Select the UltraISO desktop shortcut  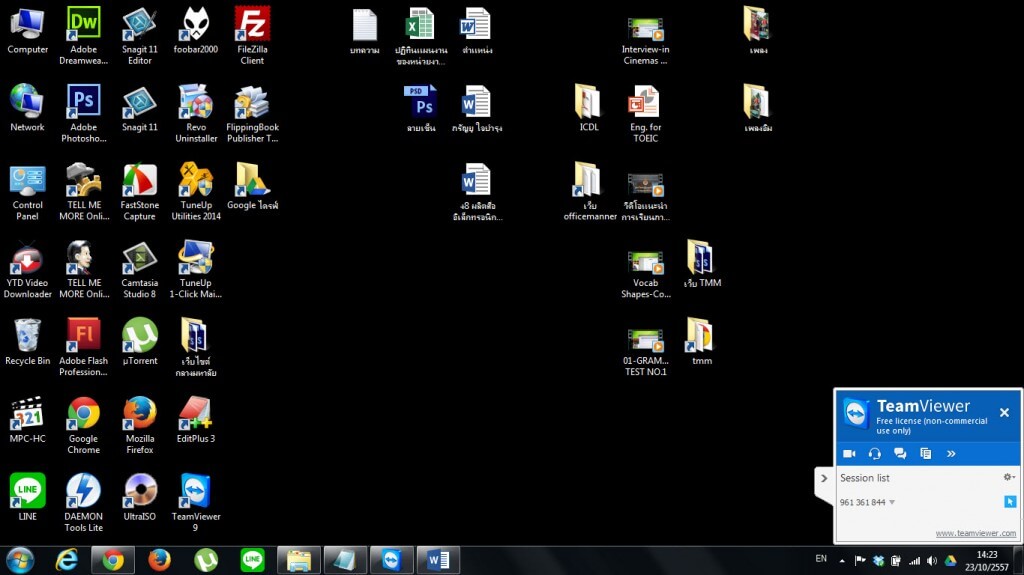[140, 497]
